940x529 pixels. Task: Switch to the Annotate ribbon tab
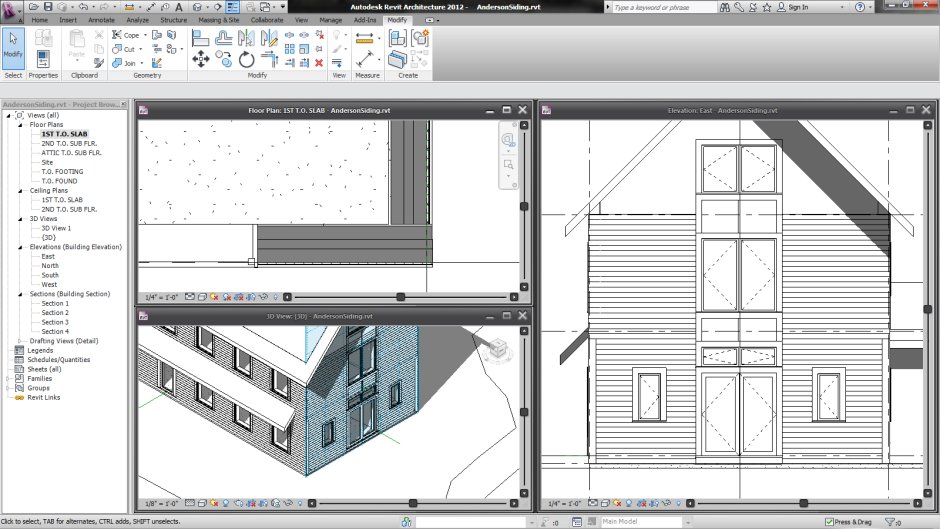coord(101,20)
